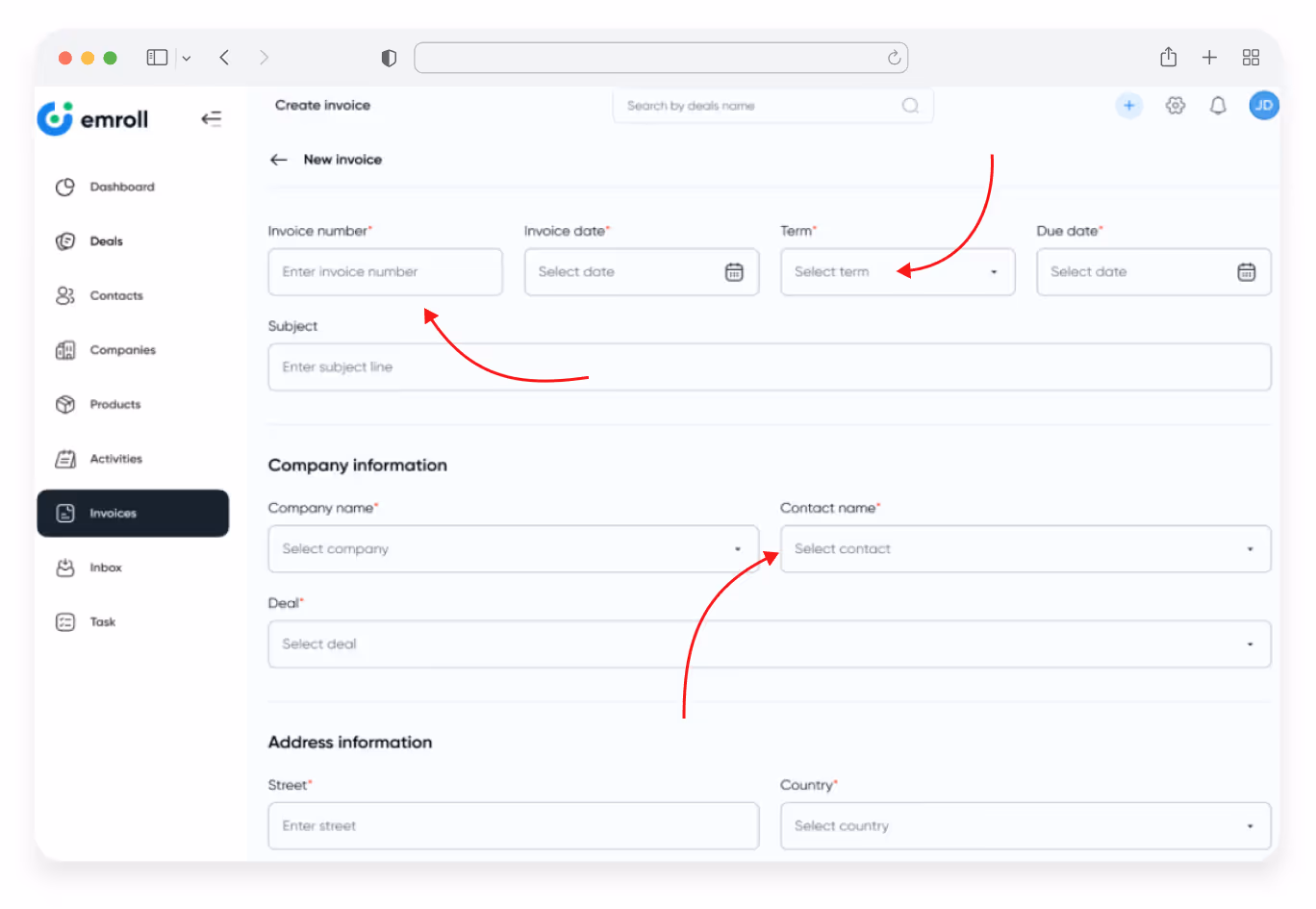Open the Deals menu item
Screen dimensions: 1316x909
[x=133, y=241]
